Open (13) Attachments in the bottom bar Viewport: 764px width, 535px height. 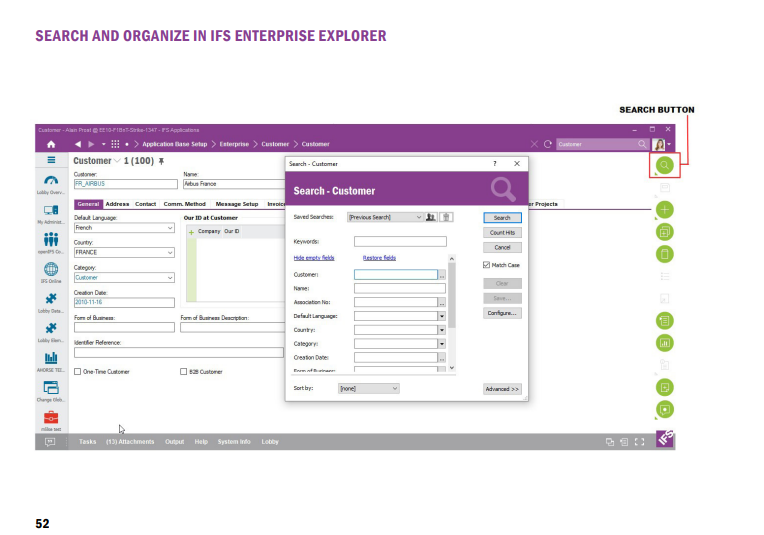(130, 442)
